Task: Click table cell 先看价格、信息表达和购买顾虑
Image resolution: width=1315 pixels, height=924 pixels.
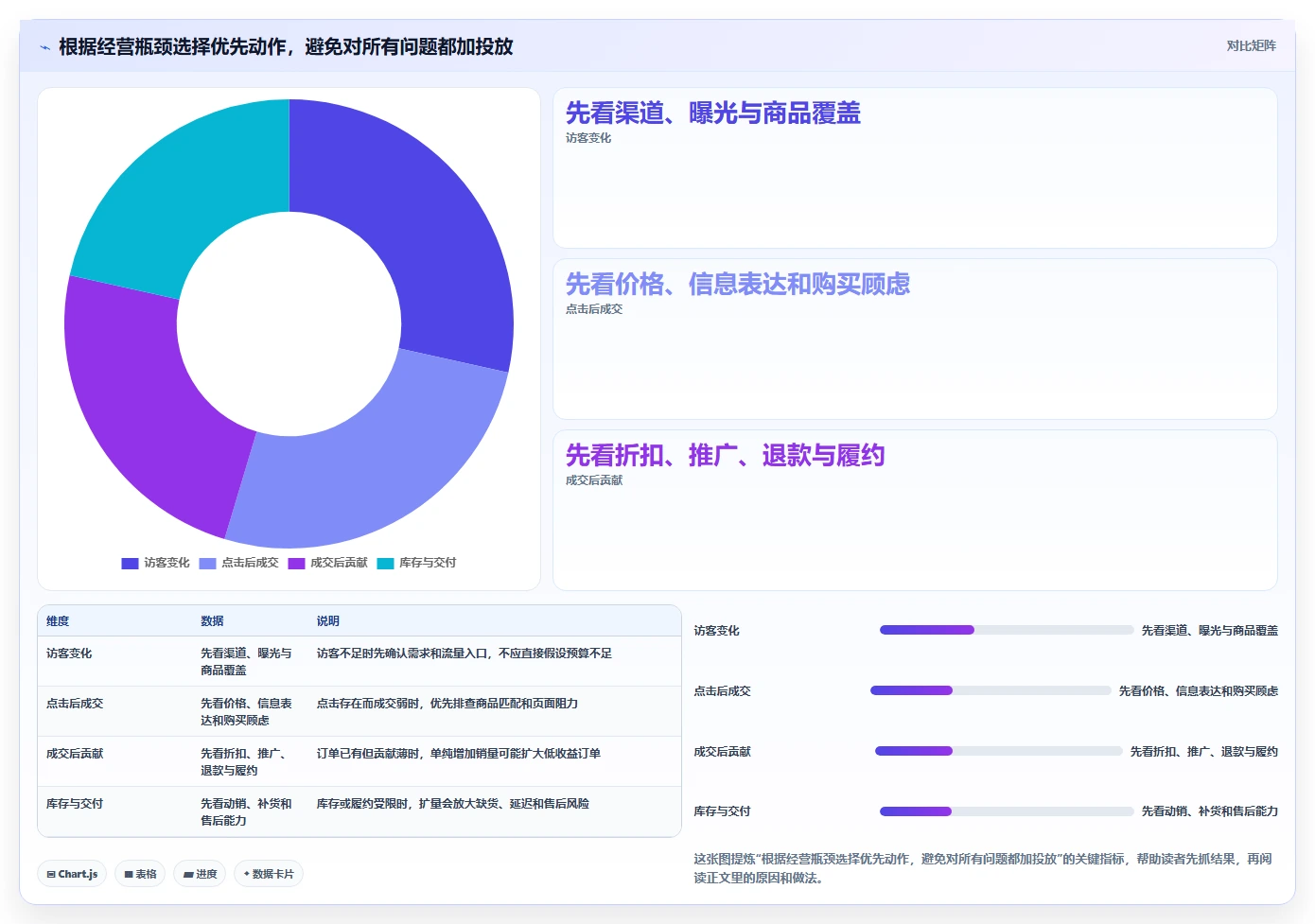Action: pos(247,712)
